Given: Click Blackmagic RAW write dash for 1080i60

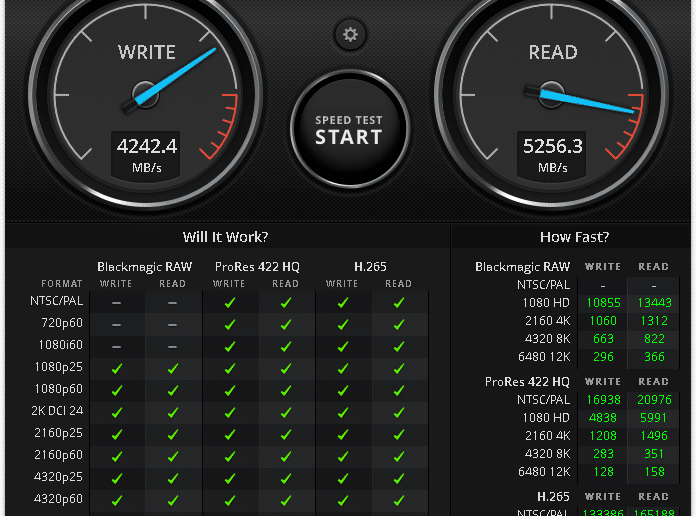Looking at the screenshot, I should (x=116, y=347).
